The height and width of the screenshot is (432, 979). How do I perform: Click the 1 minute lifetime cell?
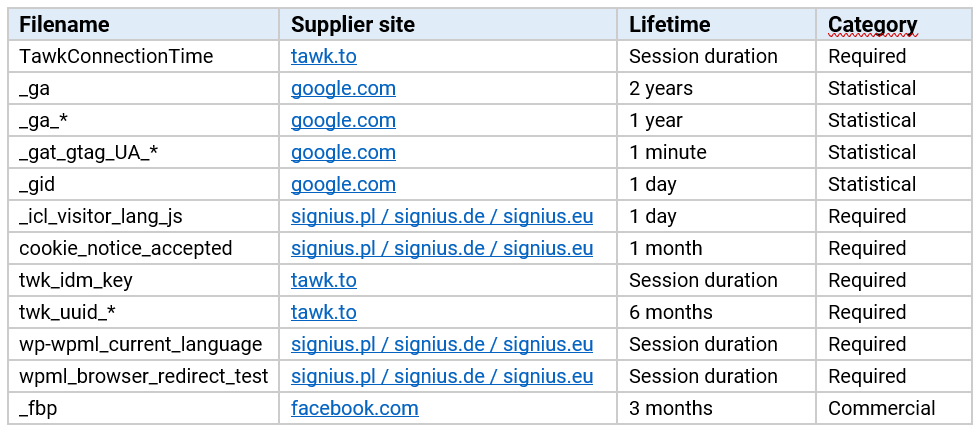[667, 153]
